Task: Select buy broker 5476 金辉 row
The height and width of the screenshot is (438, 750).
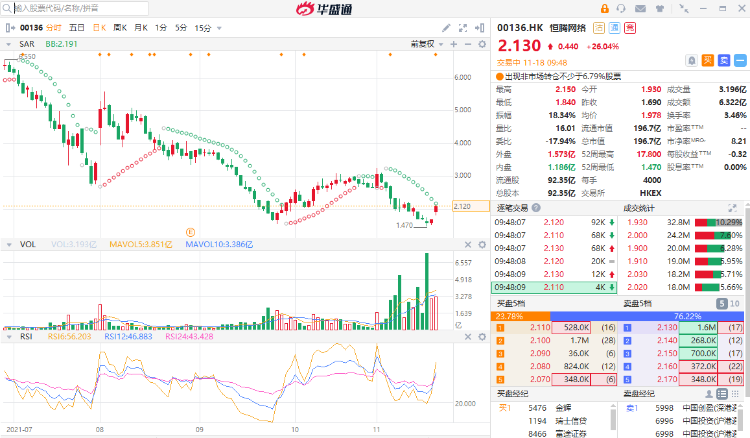Action: [x=550, y=408]
